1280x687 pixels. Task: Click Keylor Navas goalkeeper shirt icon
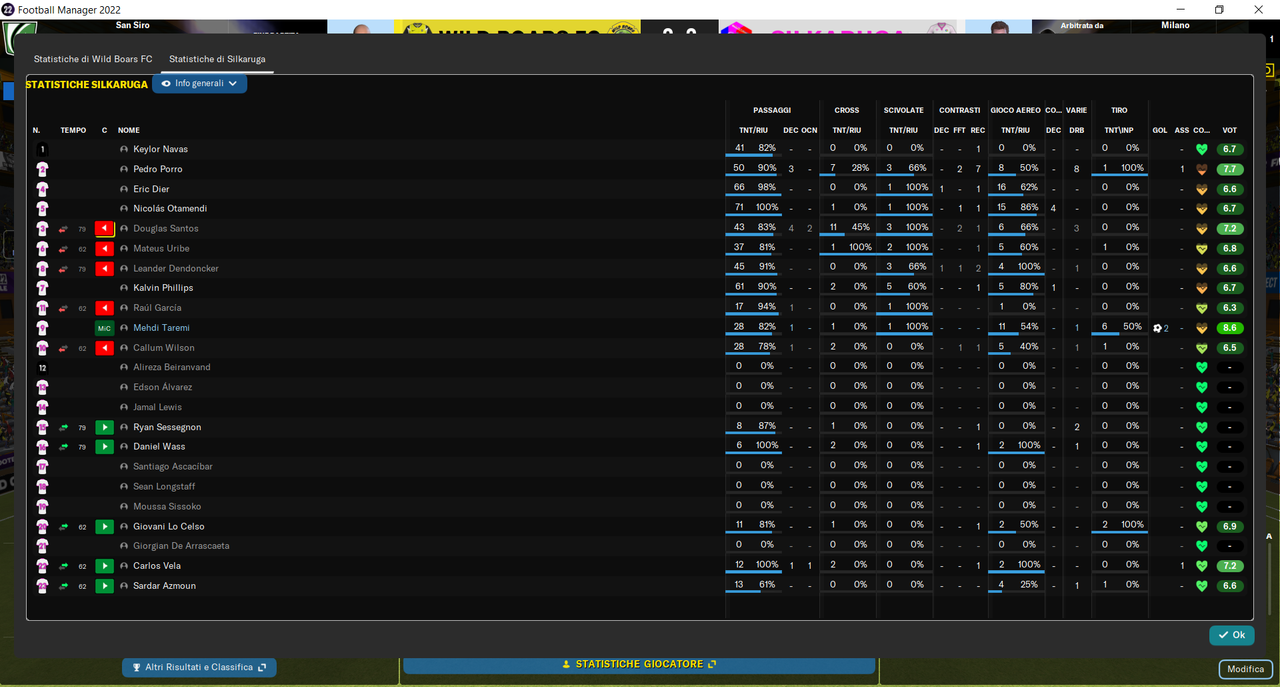coord(42,149)
